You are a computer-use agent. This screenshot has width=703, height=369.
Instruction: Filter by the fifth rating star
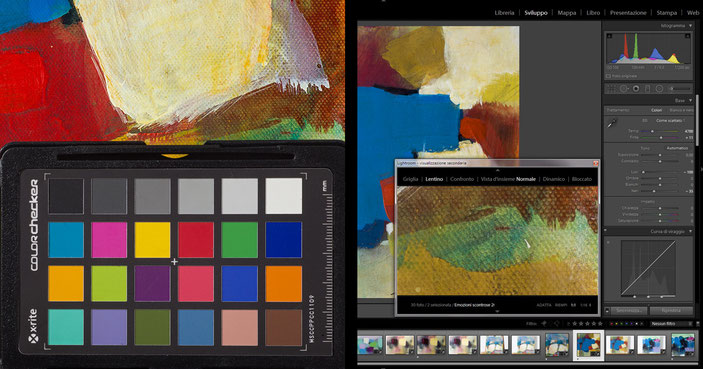point(600,324)
